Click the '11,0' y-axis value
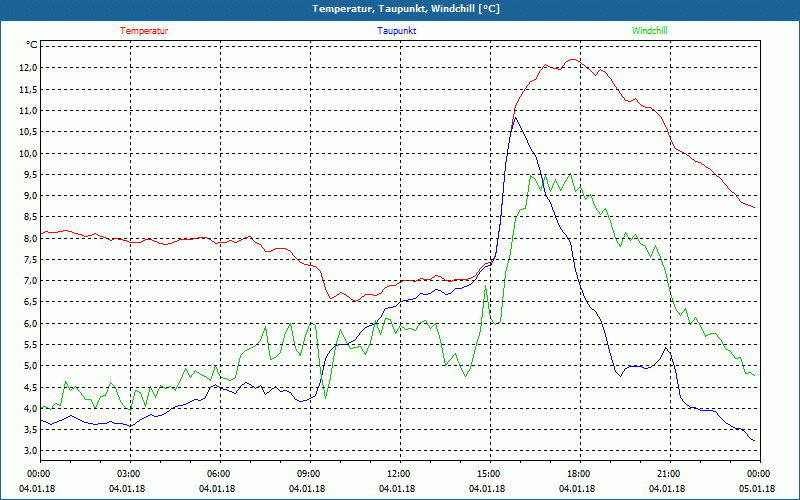800x500 pixels. coord(28,111)
